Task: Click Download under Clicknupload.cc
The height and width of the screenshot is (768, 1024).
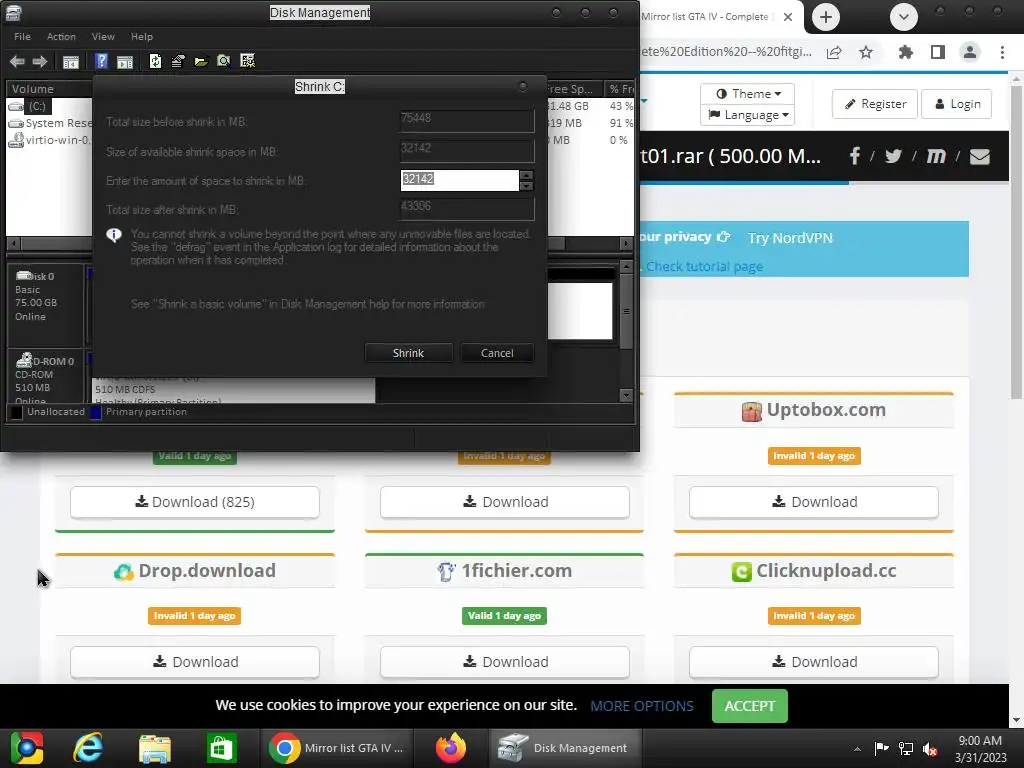Action: point(814,662)
